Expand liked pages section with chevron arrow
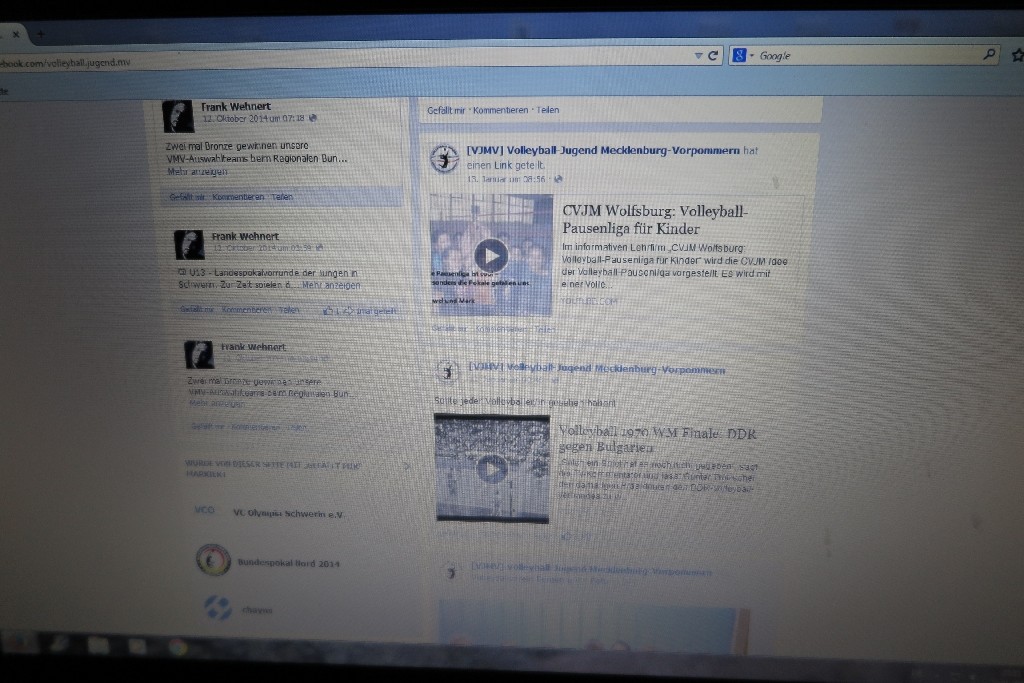The width and height of the screenshot is (1024, 683). click(407, 466)
